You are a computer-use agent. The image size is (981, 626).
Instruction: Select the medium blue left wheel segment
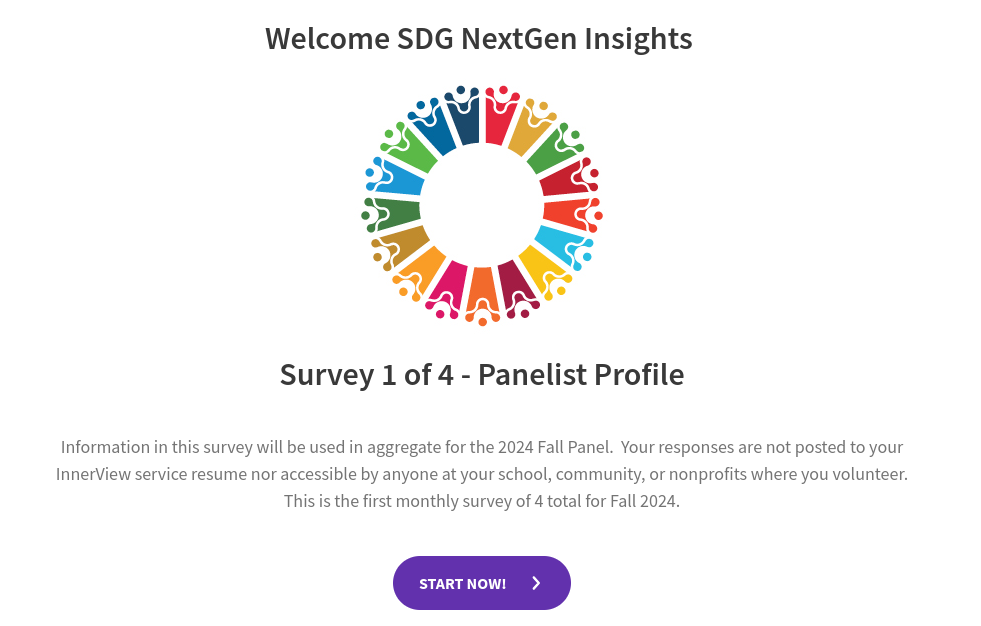399,180
